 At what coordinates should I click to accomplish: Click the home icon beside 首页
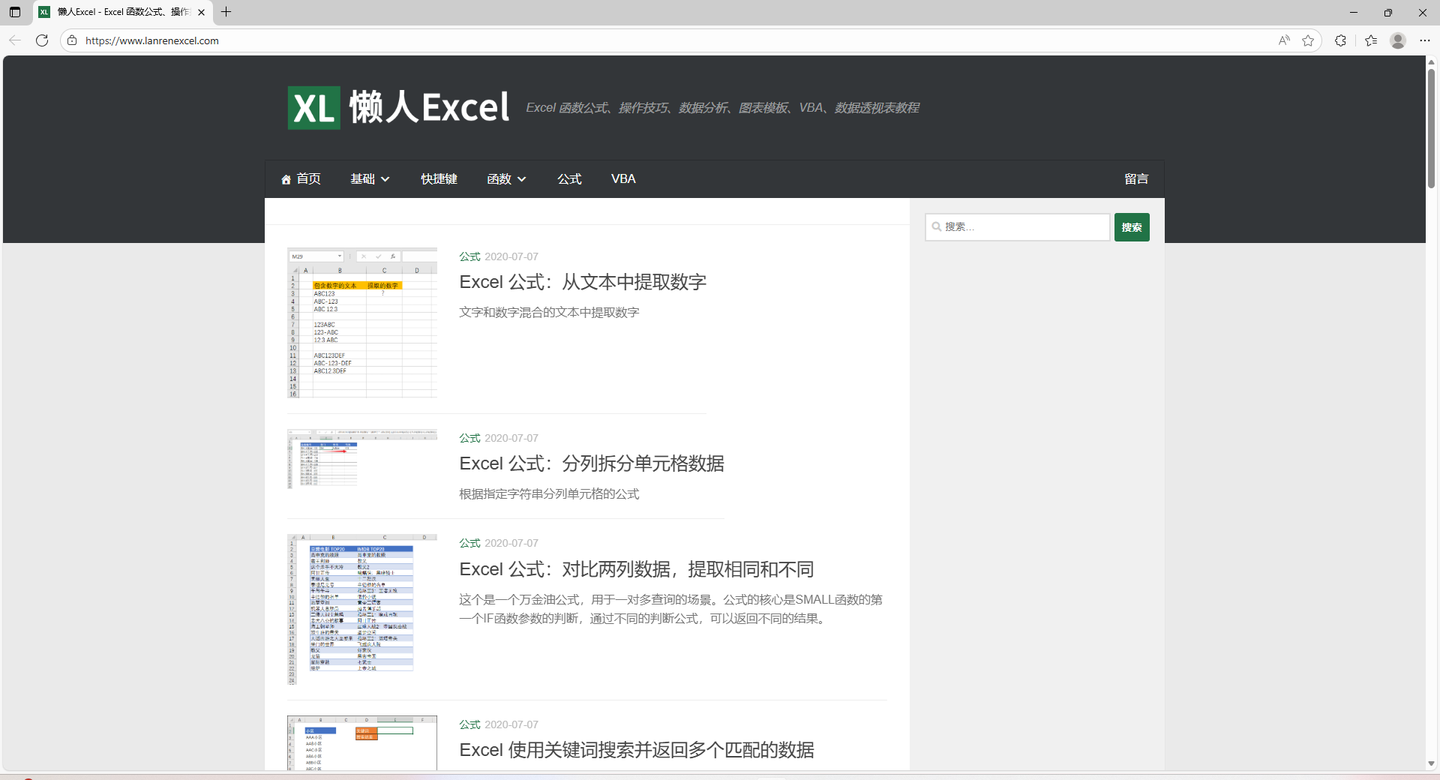(x=286, y=180)
